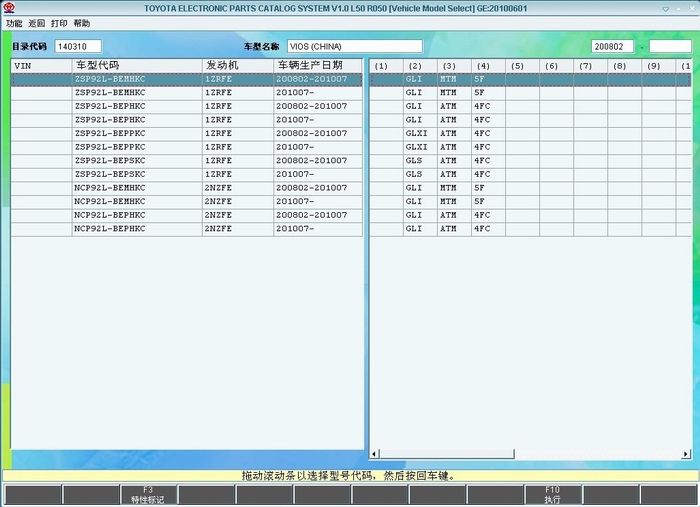Click the 目录代码 field showing 140310
The width and height of the screenshot is (700, 507).
[x=78, y=46]
